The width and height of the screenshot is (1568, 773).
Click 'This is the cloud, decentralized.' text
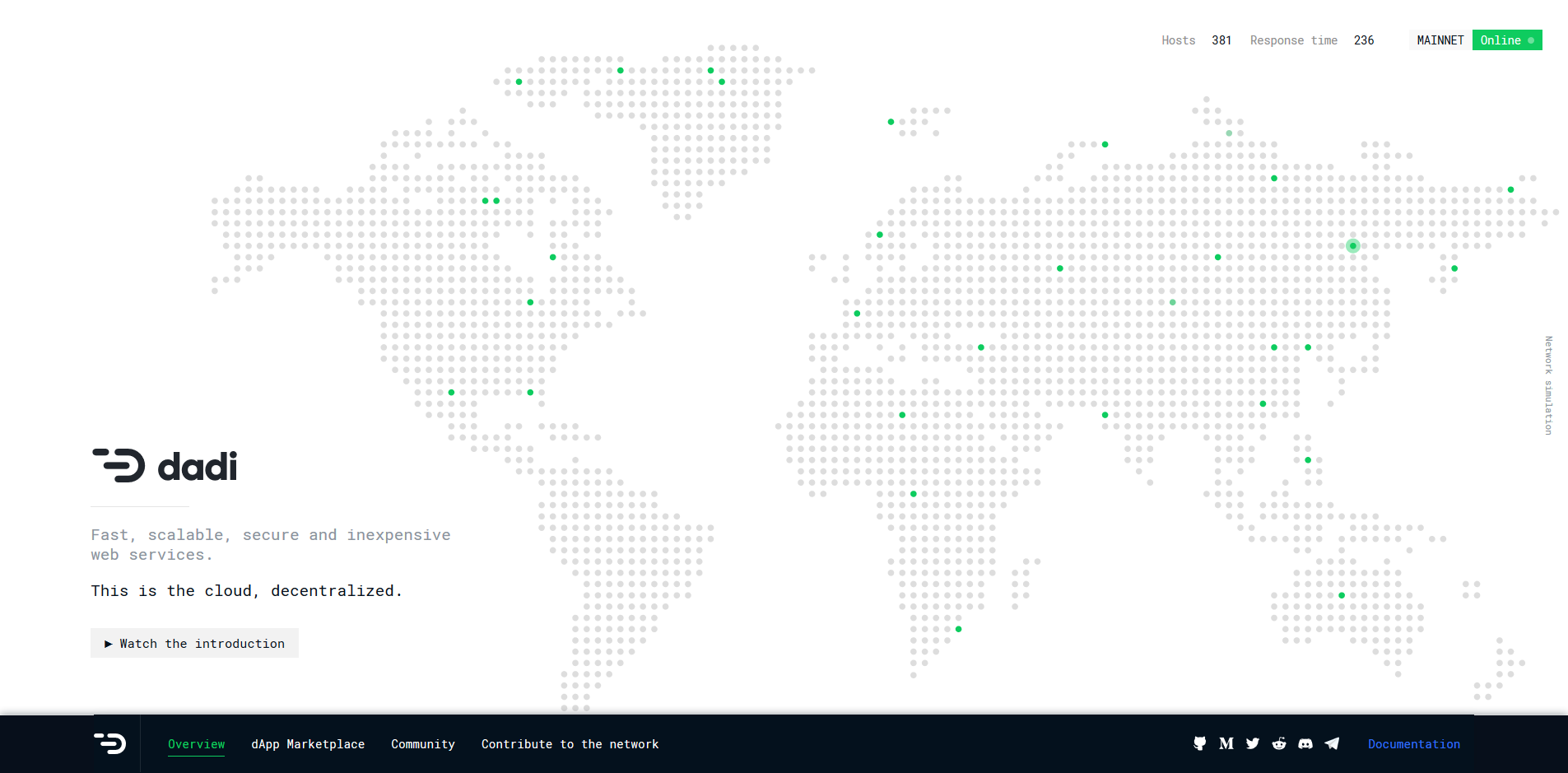tap(247, 590)
